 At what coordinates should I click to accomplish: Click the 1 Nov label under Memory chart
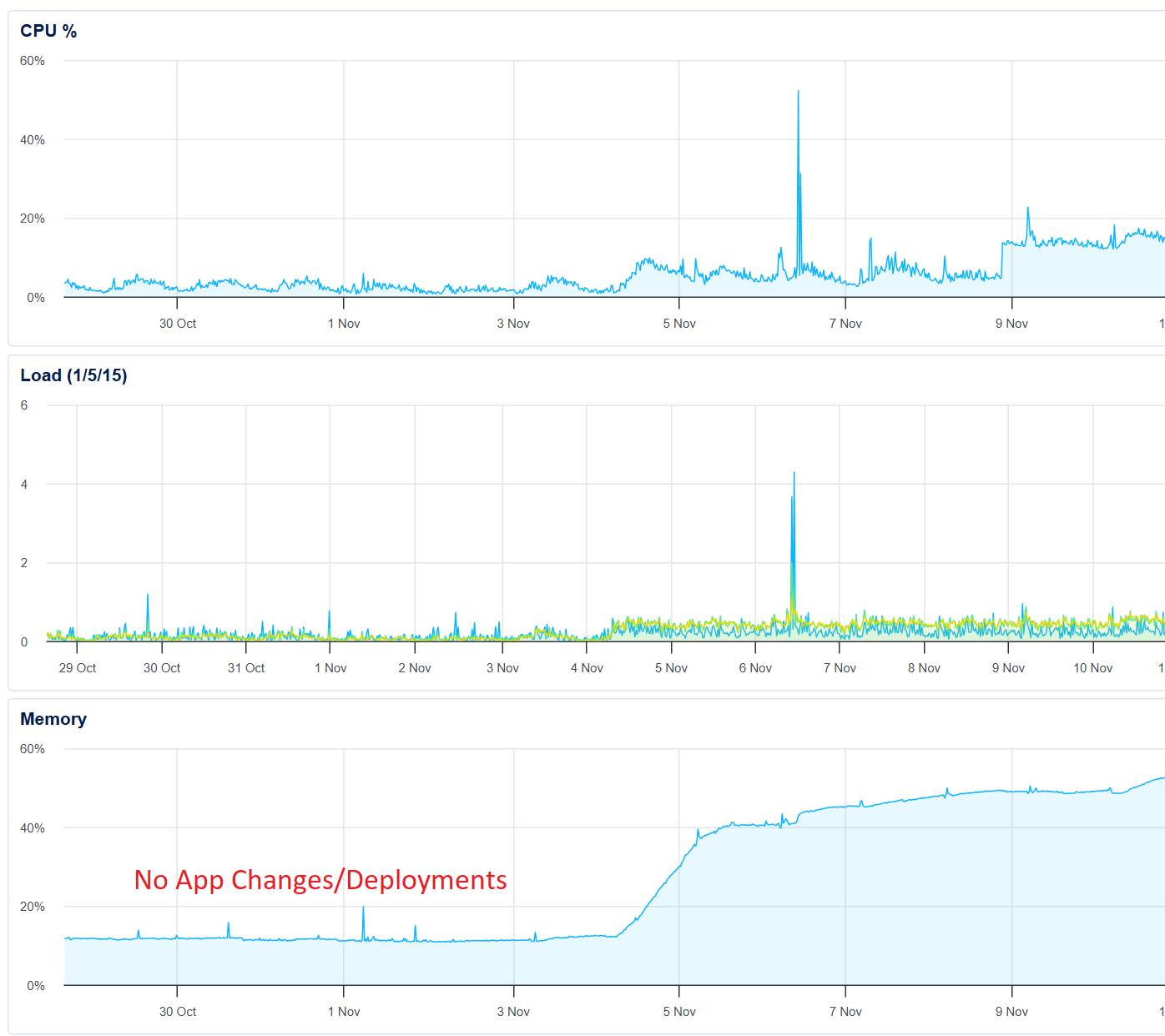(x=344, y=1012)
